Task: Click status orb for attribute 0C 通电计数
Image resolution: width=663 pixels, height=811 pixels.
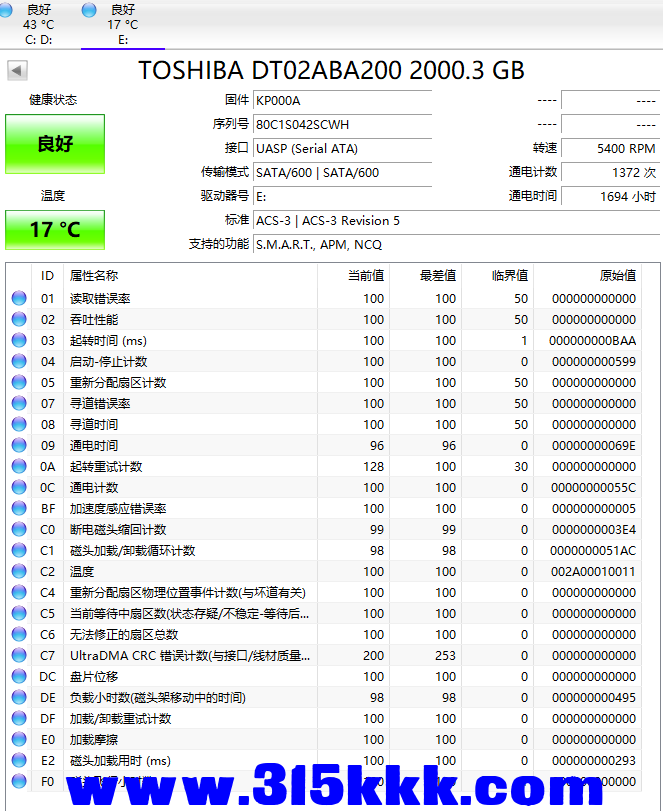Action: (x=19, y=487)
